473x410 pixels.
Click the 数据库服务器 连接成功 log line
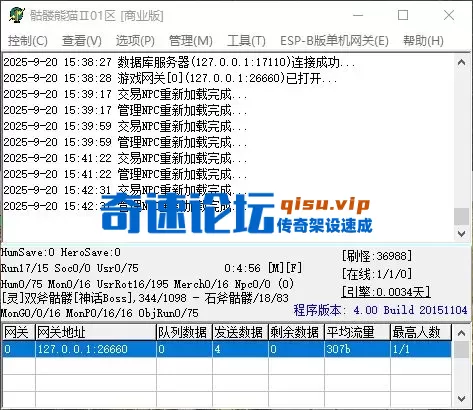pyautogui.click(x=179, y=62)
